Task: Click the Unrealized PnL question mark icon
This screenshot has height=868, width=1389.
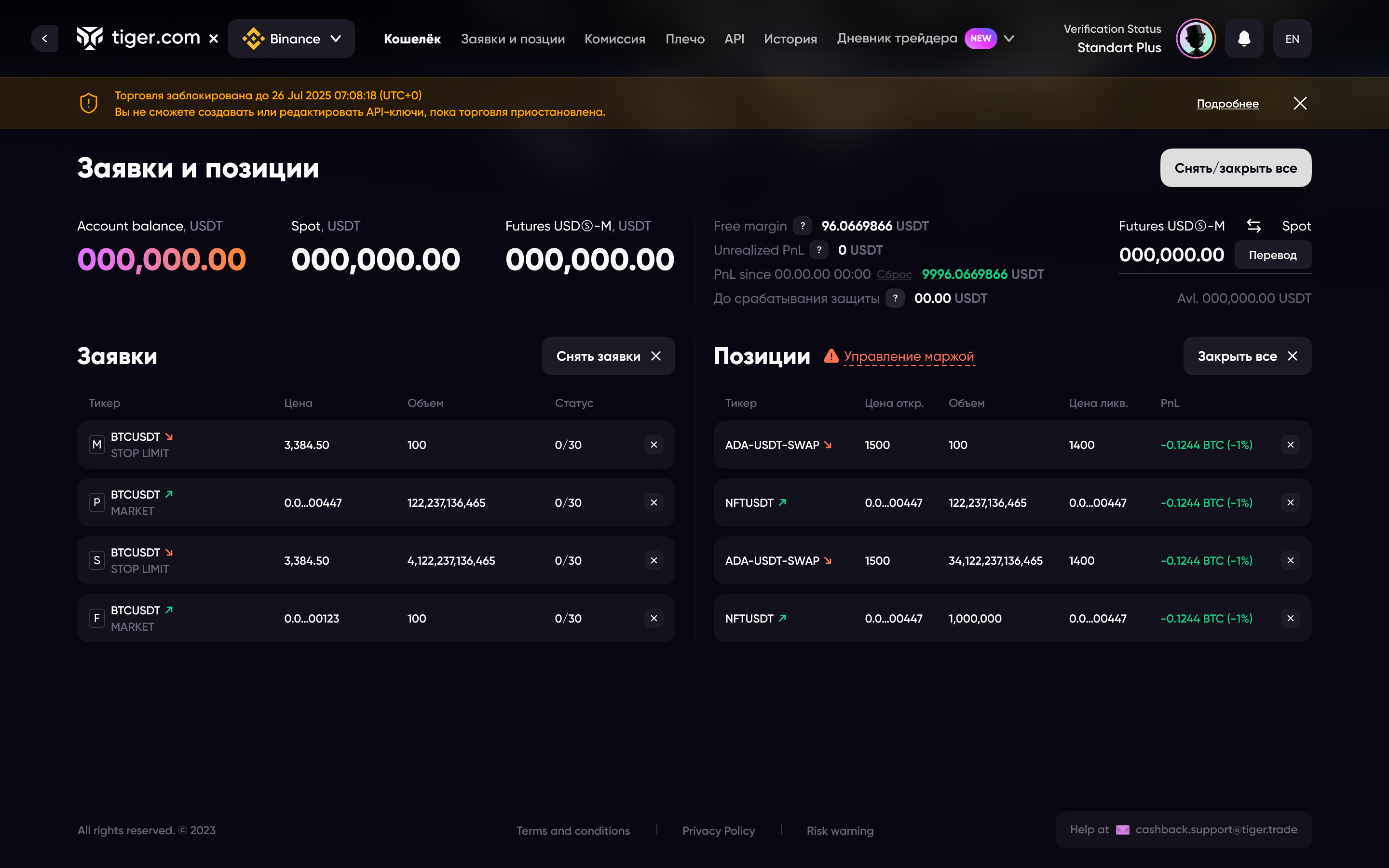Action: (x=818, y=250)
